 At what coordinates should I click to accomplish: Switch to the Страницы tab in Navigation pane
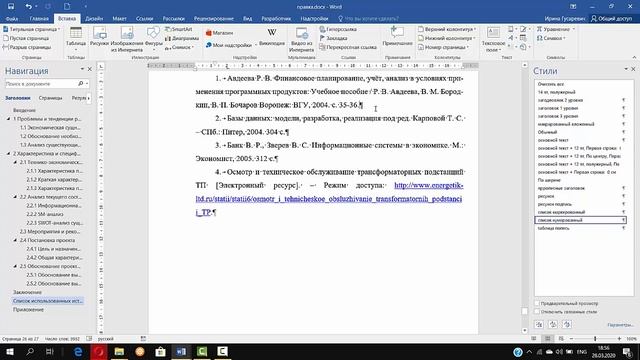click(x=50, y=98)
